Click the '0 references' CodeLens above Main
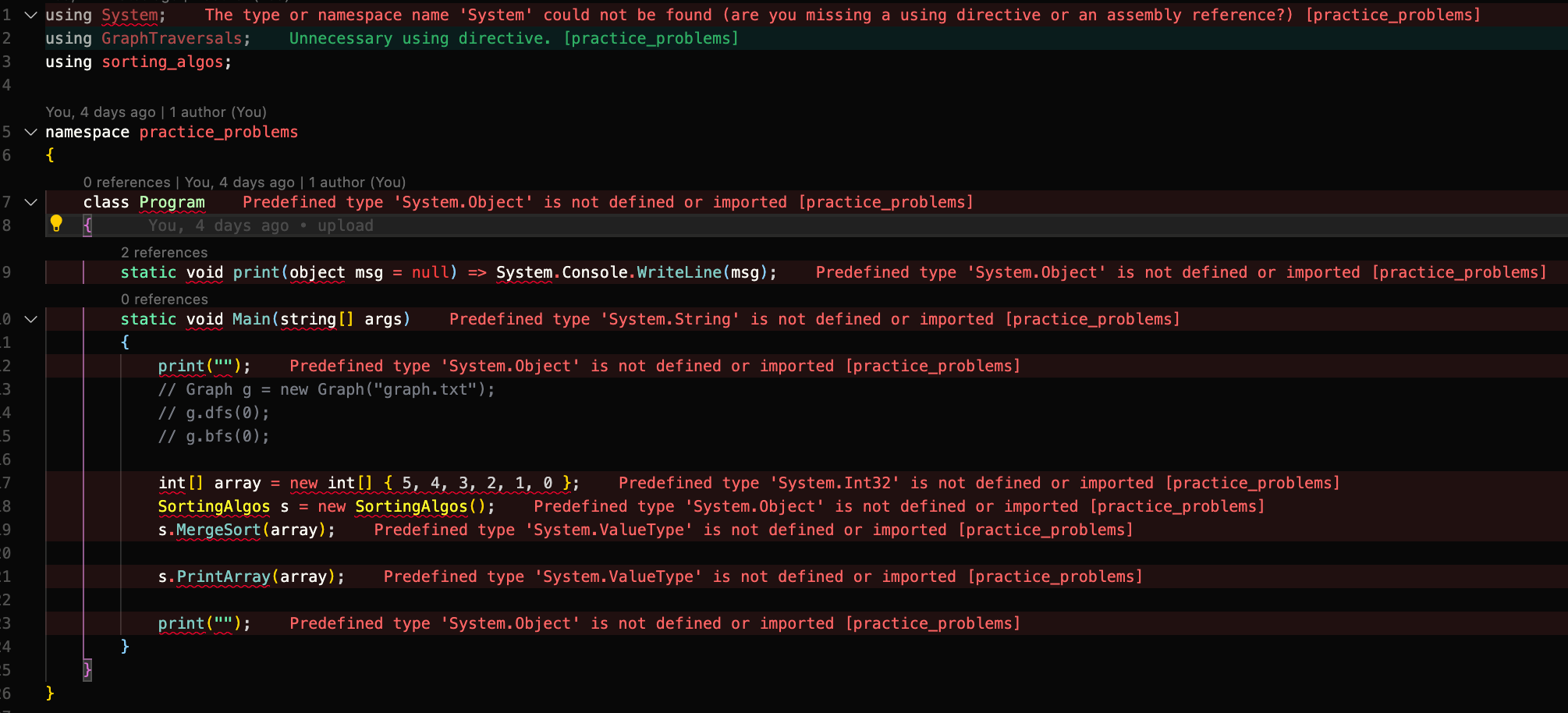1568x713 pixels. point(165,300)
